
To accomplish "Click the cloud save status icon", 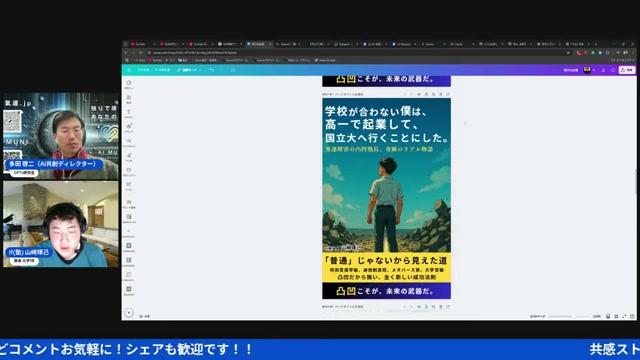I will pyautogui.click(x=233, y=70).
